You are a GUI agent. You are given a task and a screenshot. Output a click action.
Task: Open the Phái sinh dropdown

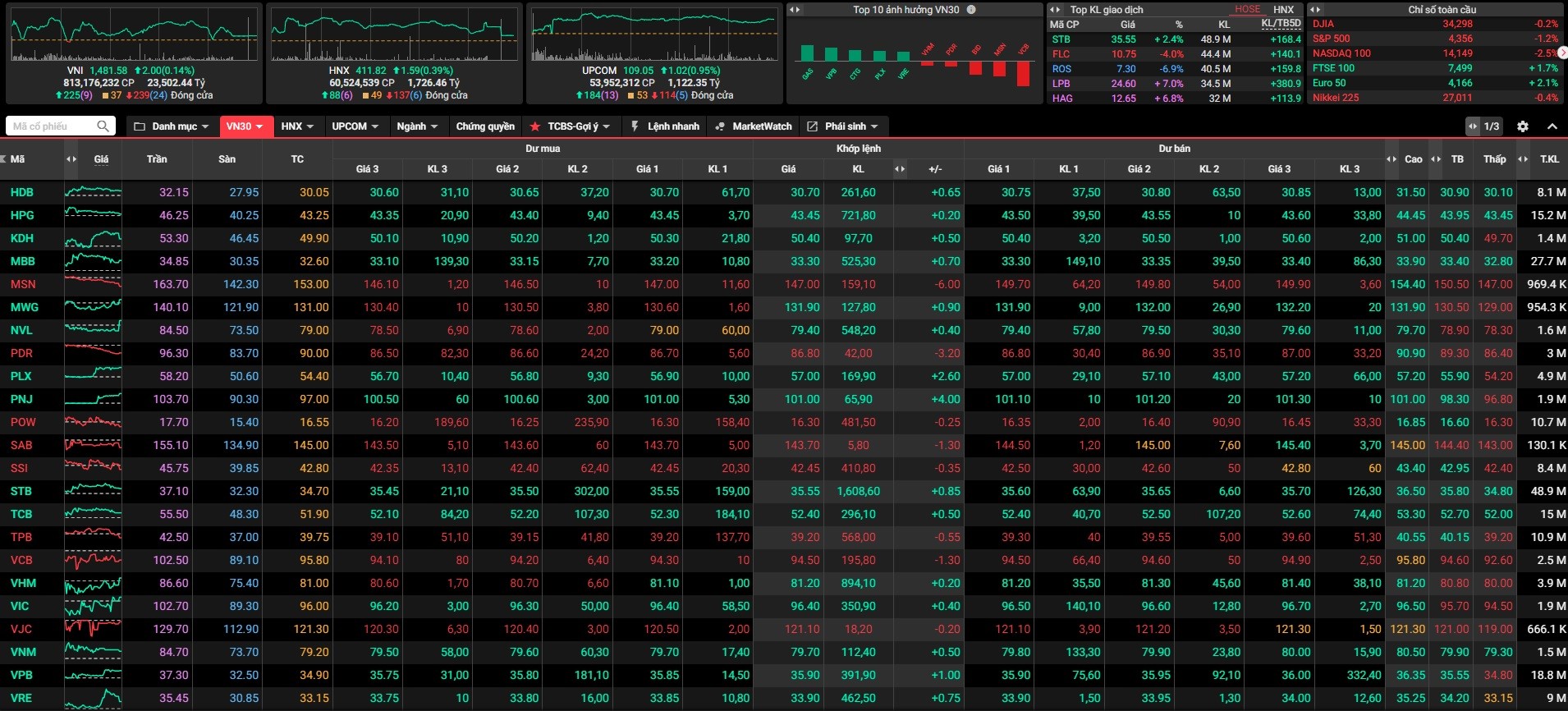click(x=843, y=126)
